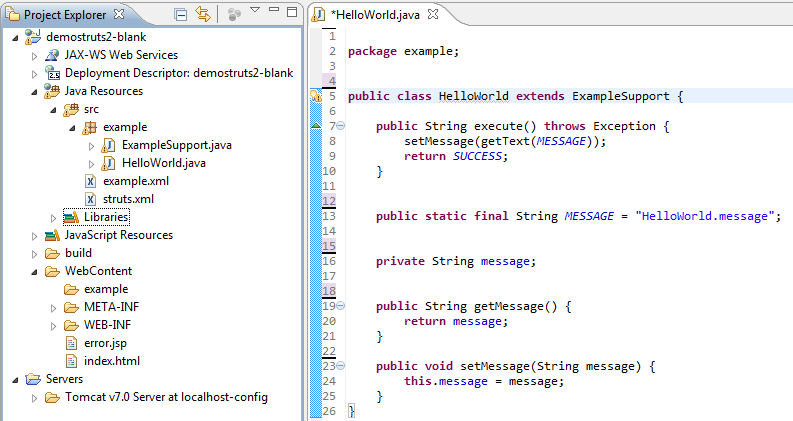Image resolution: width=793 pixels, height=421 pixels.
Task: Click the override indicator triangle on line 7
Action: (x=315, y=126)
